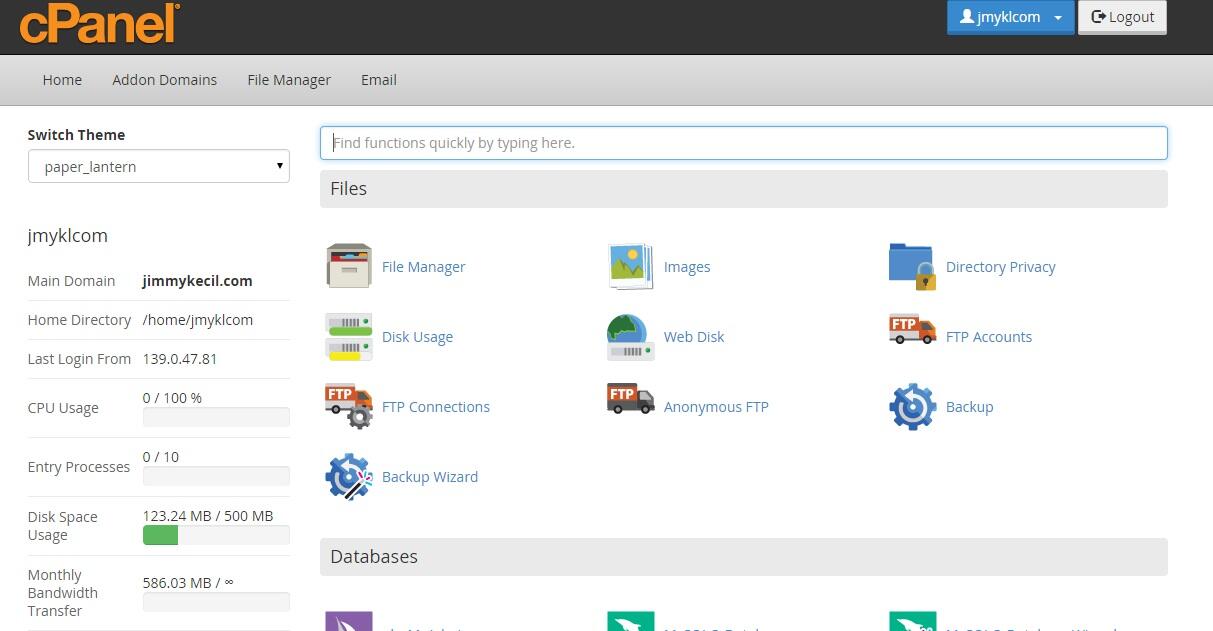Open the File Manager link in Files
The image size is (1213, 631).
click(x=423, y=267)
